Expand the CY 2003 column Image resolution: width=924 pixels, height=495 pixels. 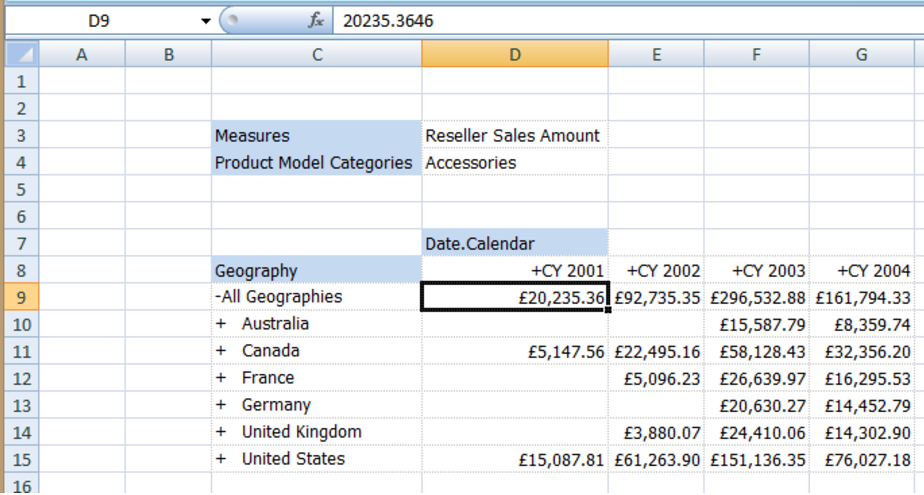(737, 271)
